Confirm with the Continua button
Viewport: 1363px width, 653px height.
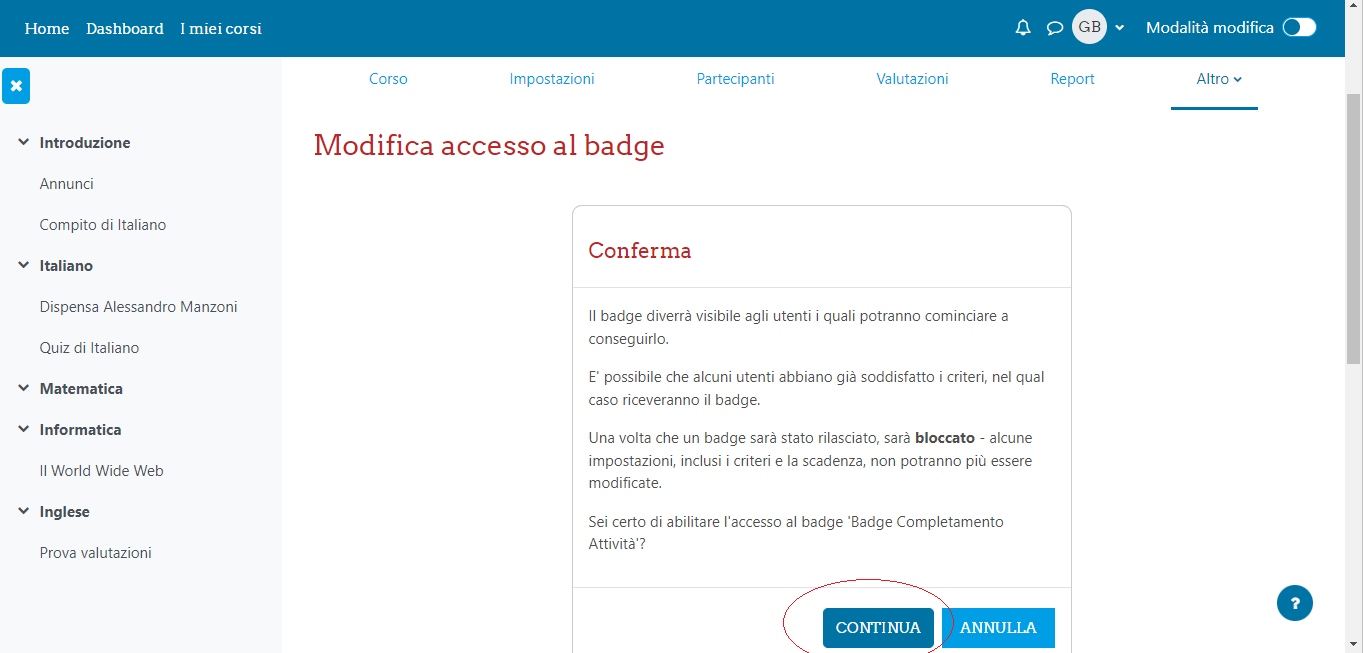[x=878, y=628]
